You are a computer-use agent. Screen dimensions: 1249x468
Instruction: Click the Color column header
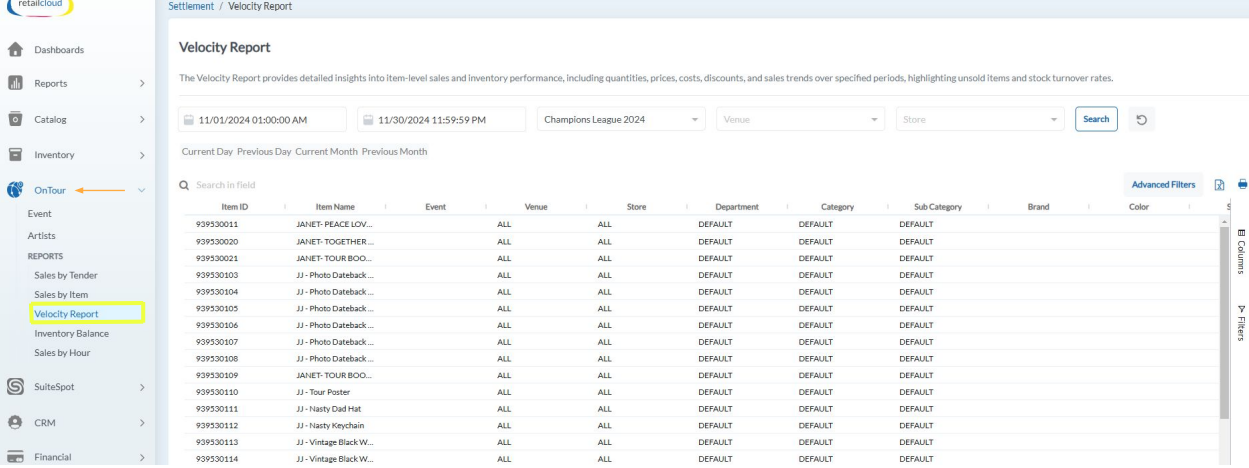tap(1138, 207)
